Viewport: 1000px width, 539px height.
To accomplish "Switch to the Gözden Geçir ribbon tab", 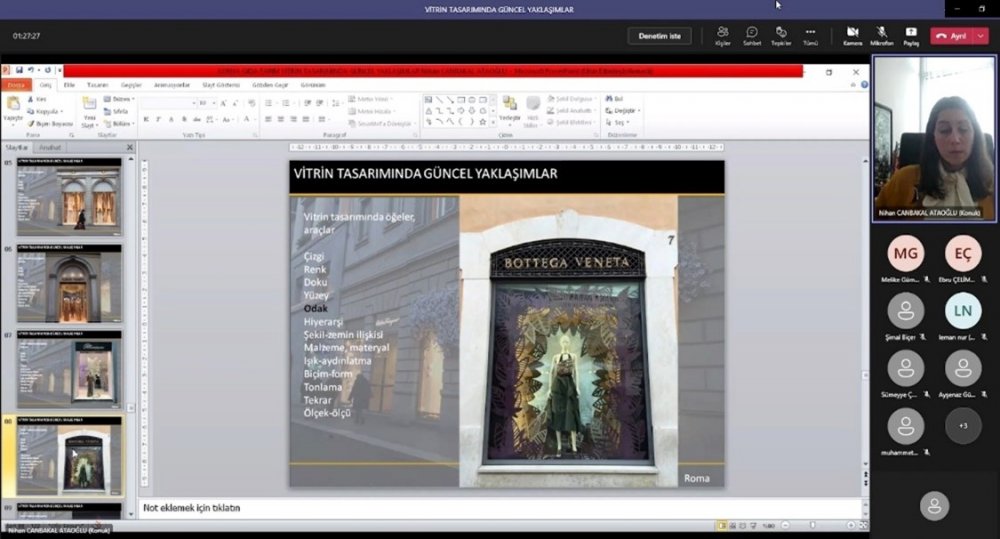I will [270, 85].
